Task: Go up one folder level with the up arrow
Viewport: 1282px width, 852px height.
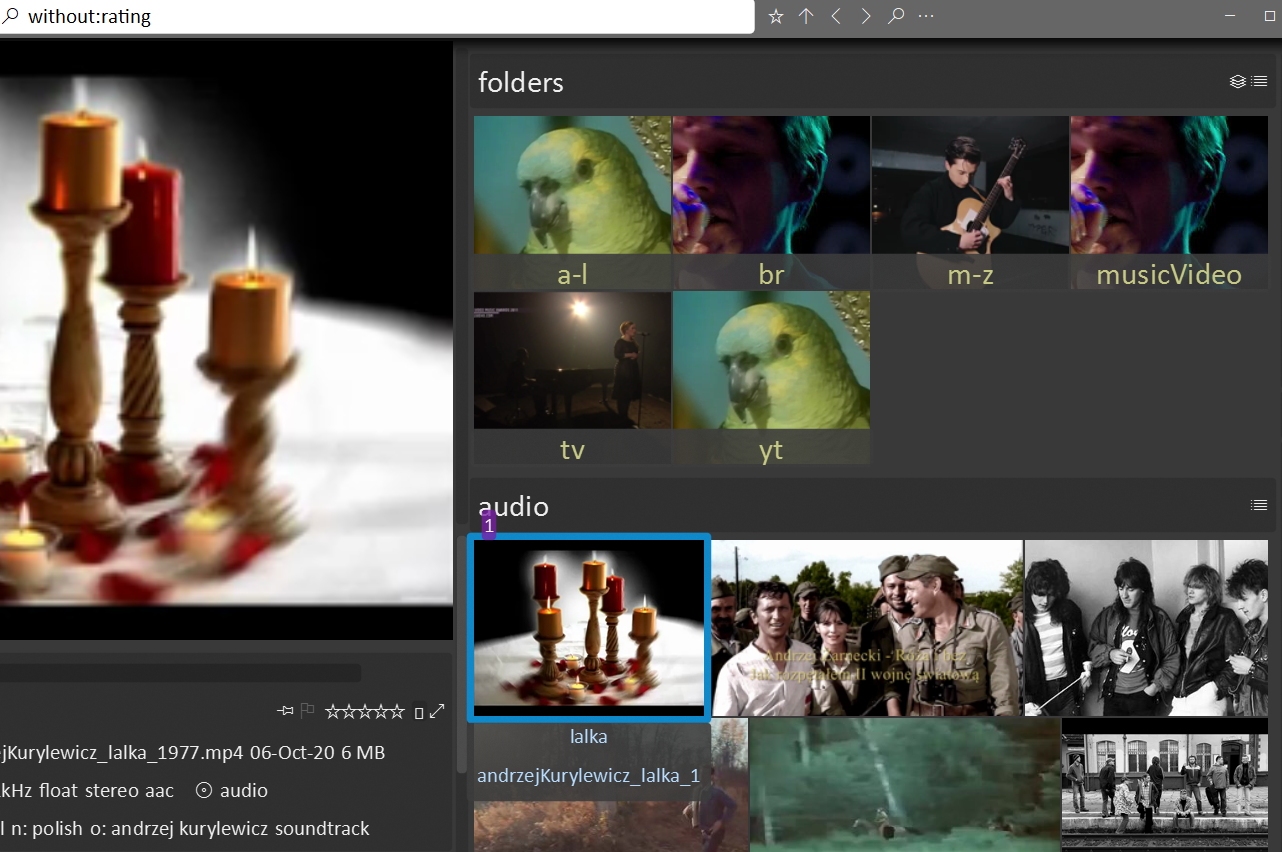Action: 806,16
